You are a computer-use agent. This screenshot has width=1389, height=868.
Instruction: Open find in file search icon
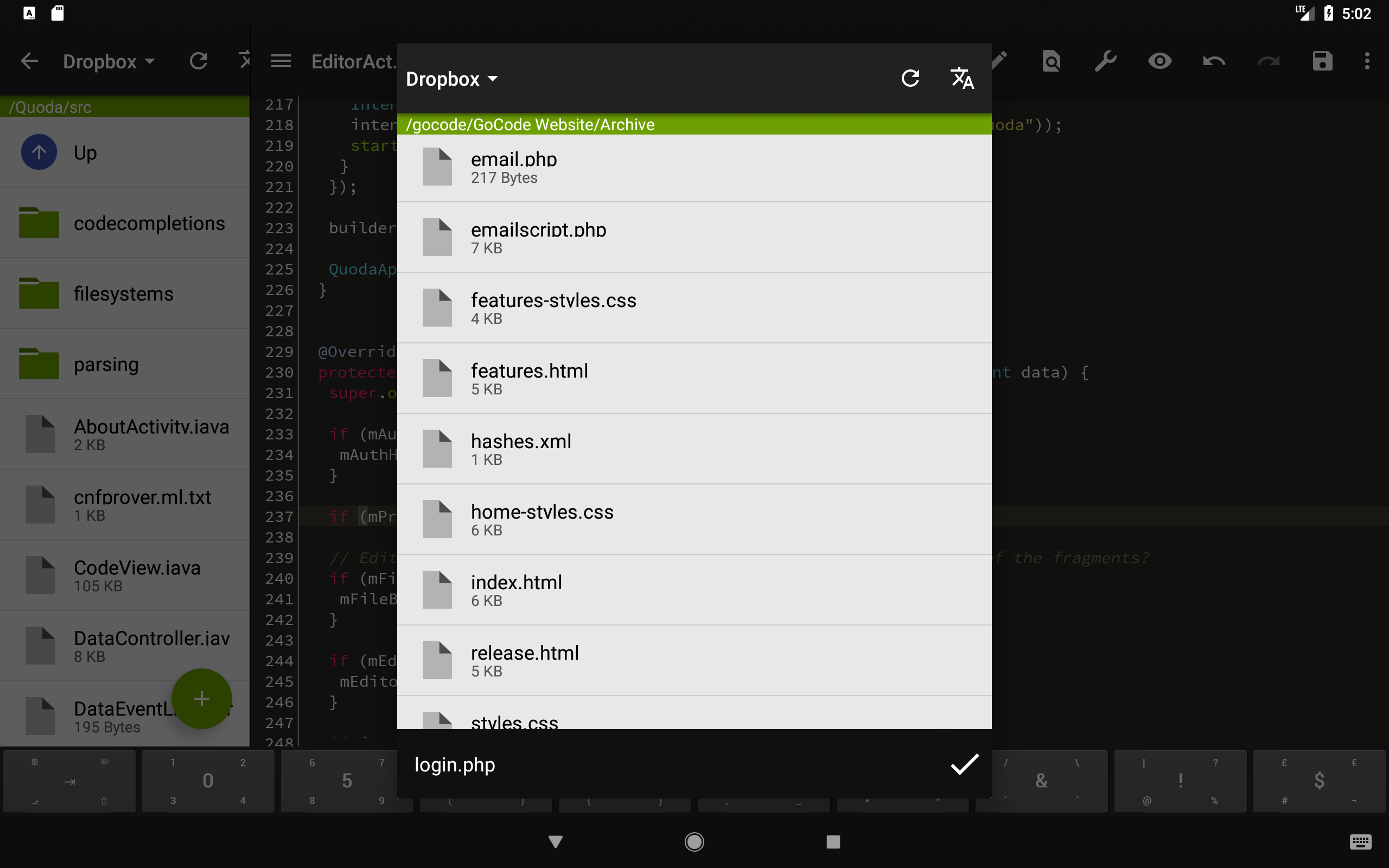tap(1052, 61)
